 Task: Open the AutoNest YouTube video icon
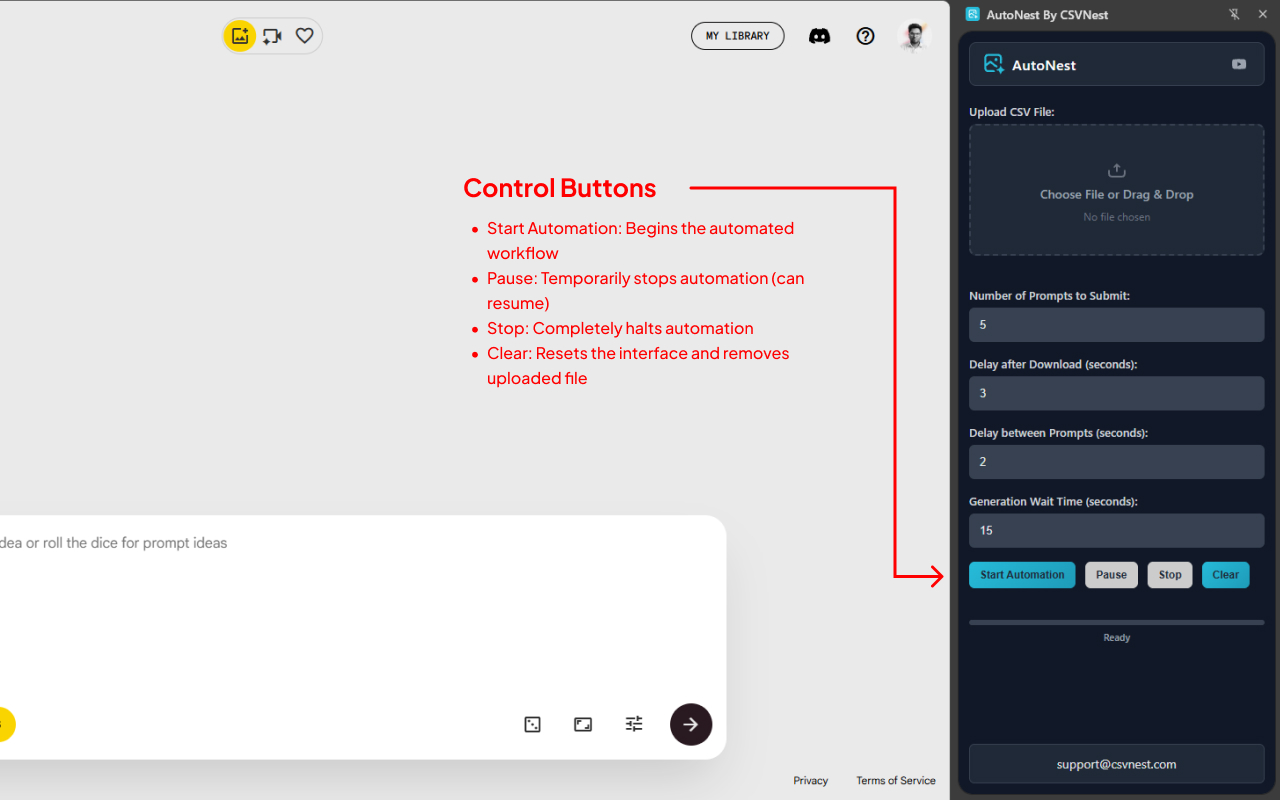tap(1239, 64)
